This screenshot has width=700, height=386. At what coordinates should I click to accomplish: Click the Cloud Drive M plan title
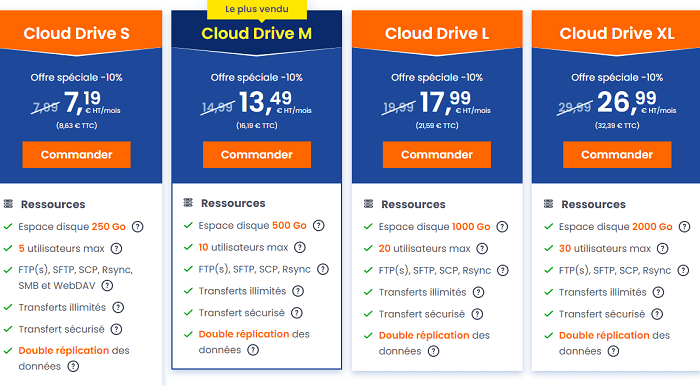(257, 33)
